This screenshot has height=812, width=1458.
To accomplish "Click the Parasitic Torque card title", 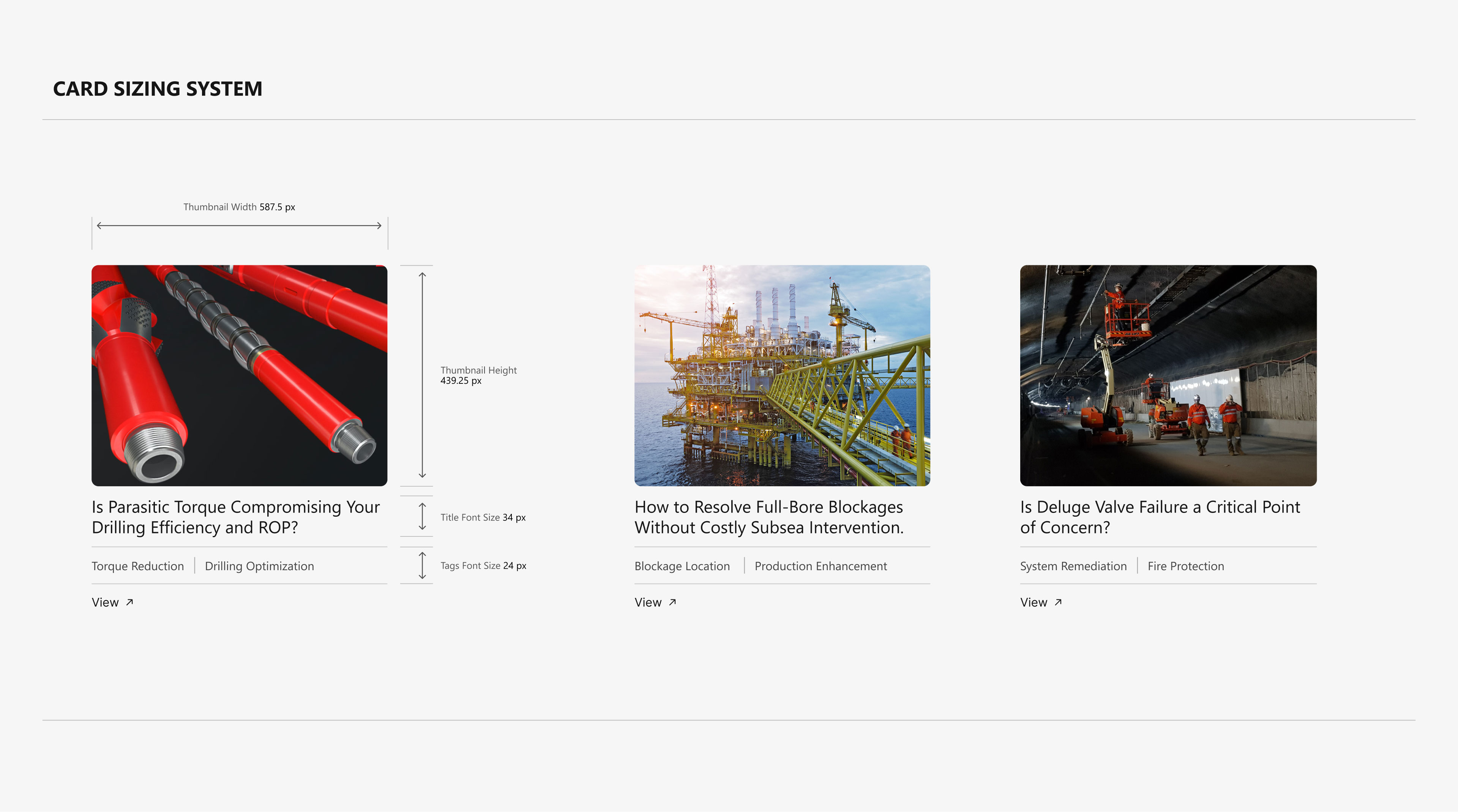I will [236, 517].
